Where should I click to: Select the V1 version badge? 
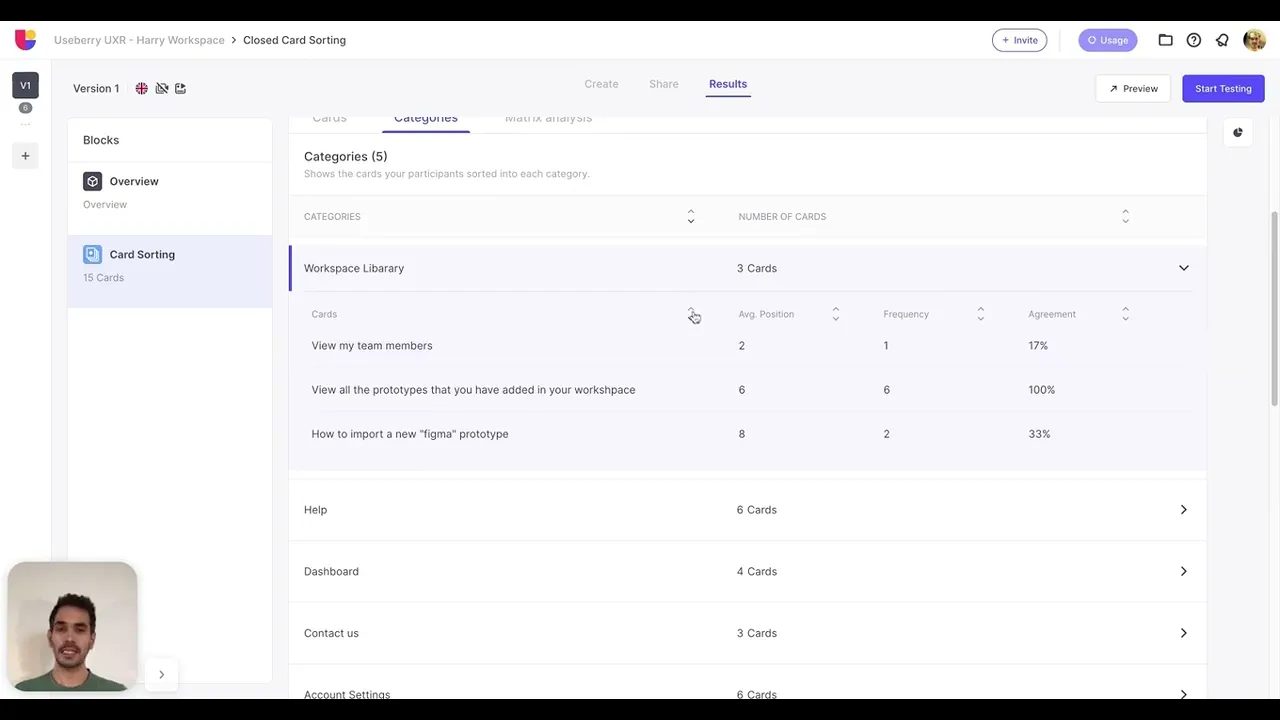25,86
